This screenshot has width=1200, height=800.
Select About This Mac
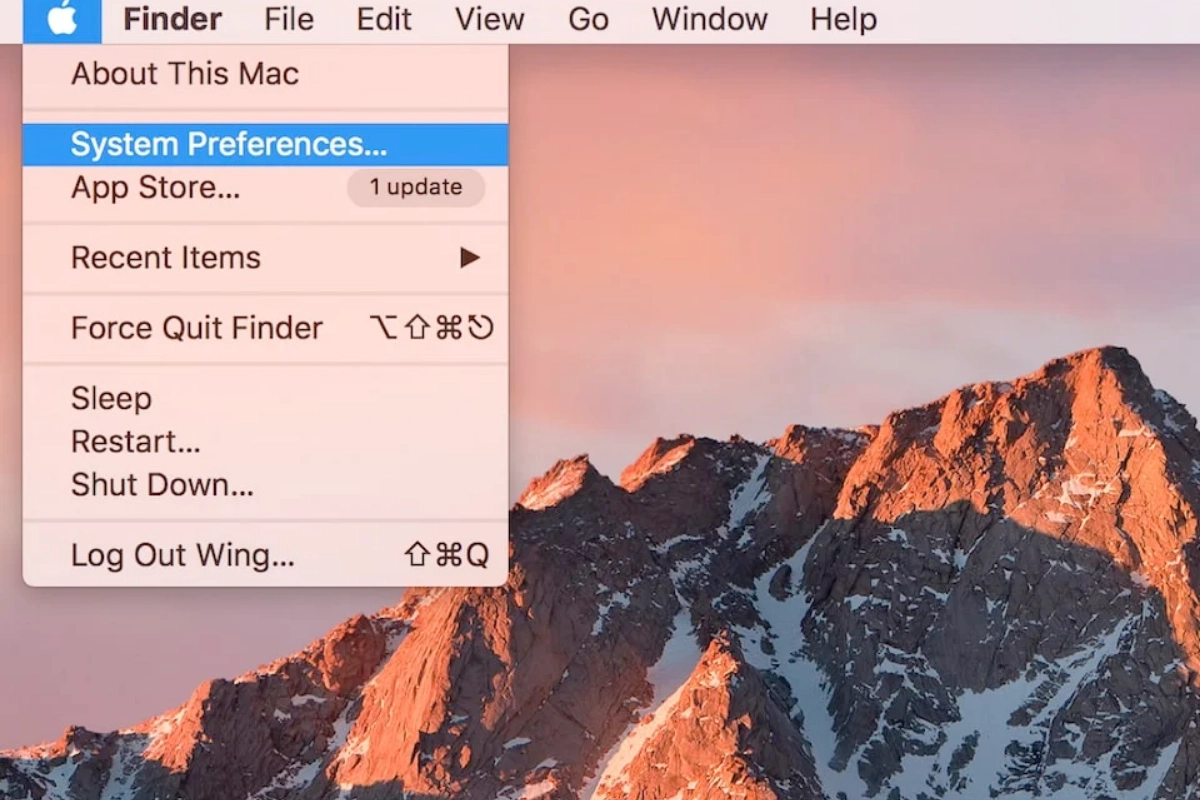[x=185, y=74]
